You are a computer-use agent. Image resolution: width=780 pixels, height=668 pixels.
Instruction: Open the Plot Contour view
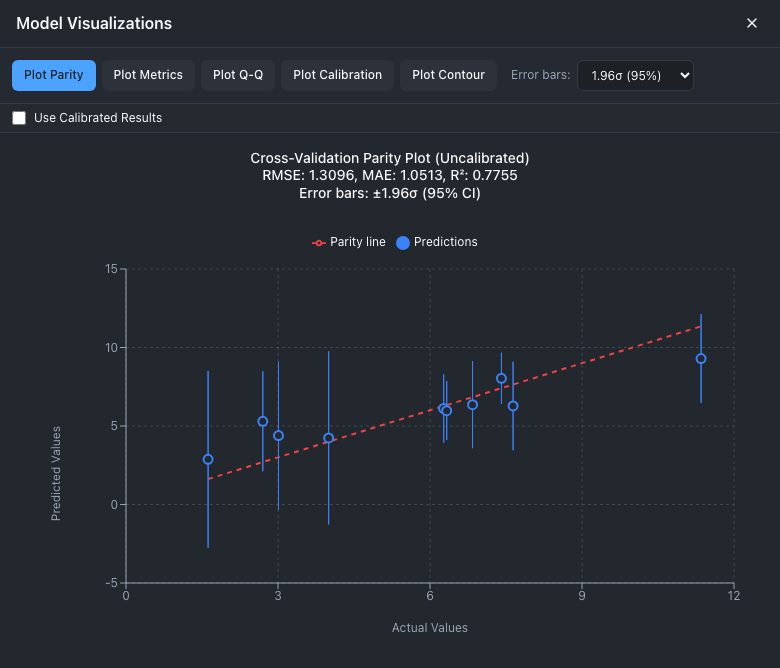point(448,75)
